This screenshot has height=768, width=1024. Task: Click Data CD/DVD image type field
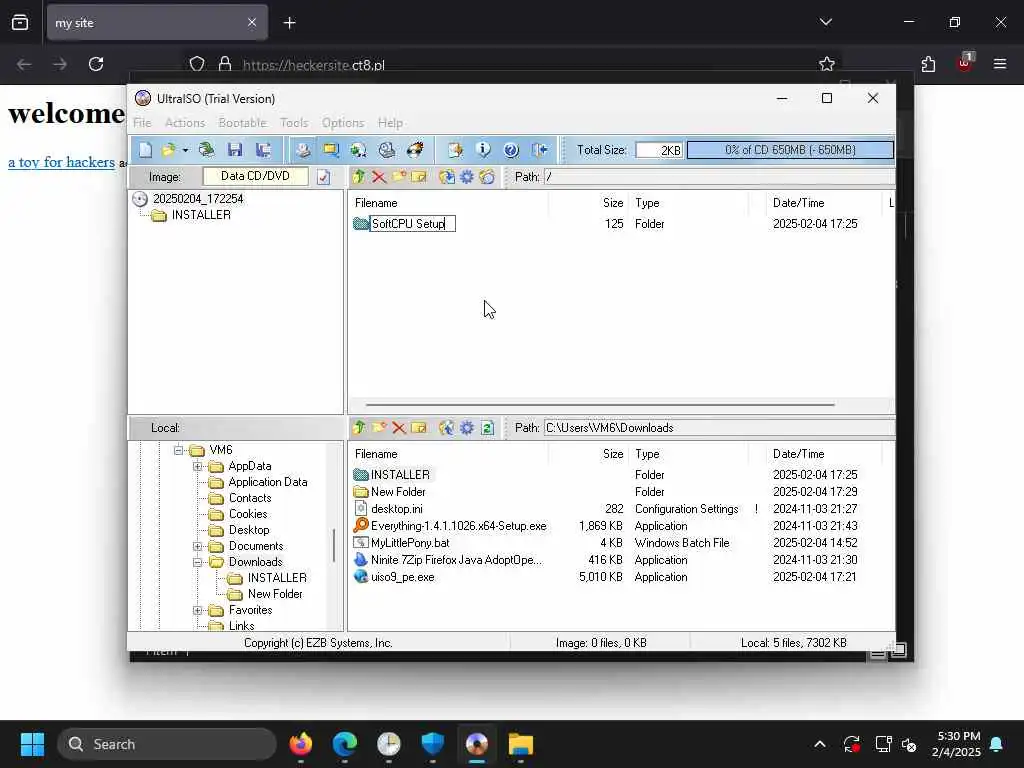pyautogui.click(x=255, y=176)
